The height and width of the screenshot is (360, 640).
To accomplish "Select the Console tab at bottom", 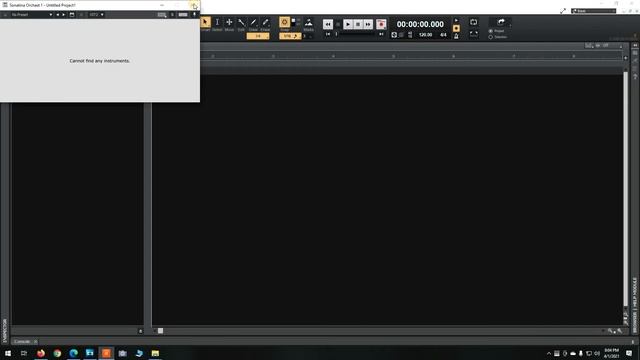I will [22, 341].
